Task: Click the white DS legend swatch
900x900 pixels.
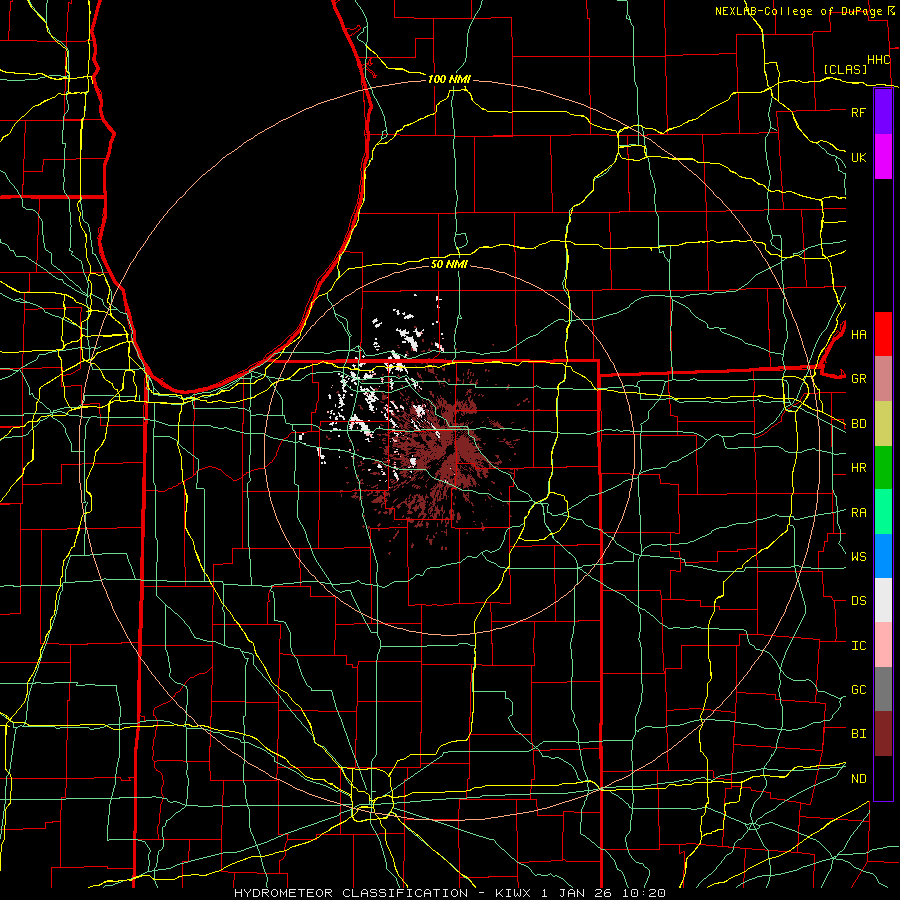Action: point(883,600)
